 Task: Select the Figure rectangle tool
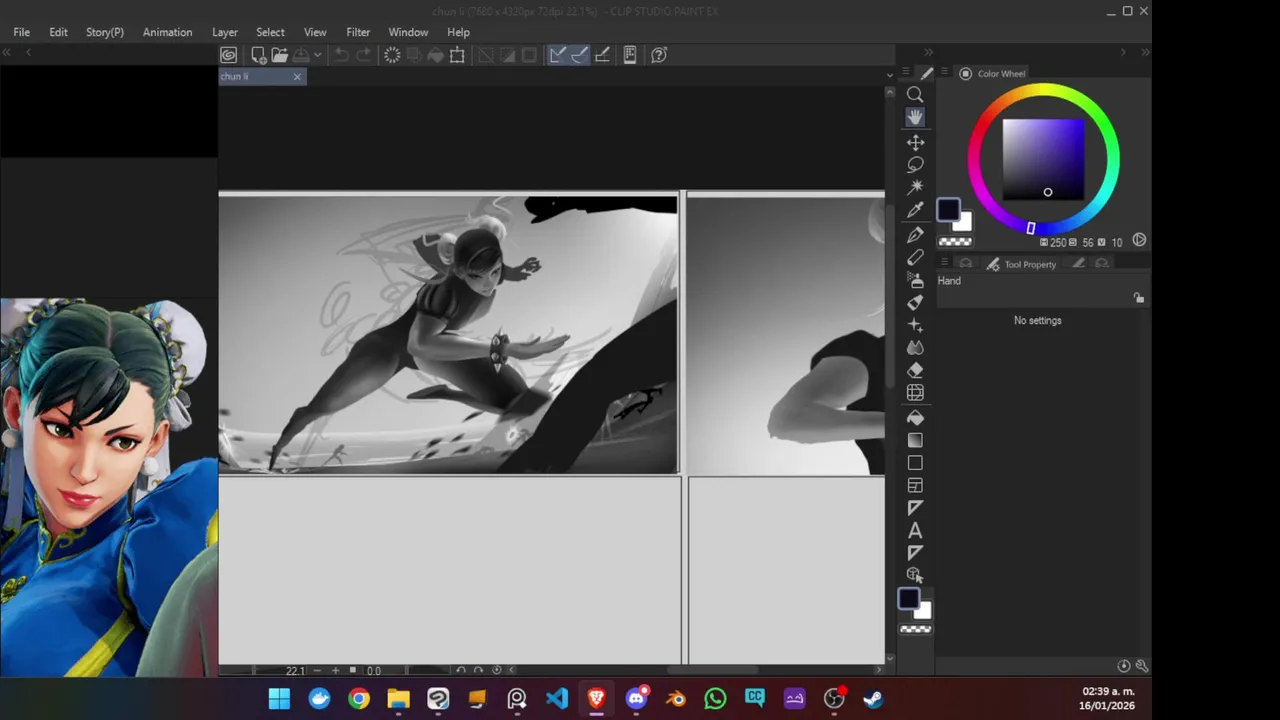pyautogui.click(x=915, y=463)
